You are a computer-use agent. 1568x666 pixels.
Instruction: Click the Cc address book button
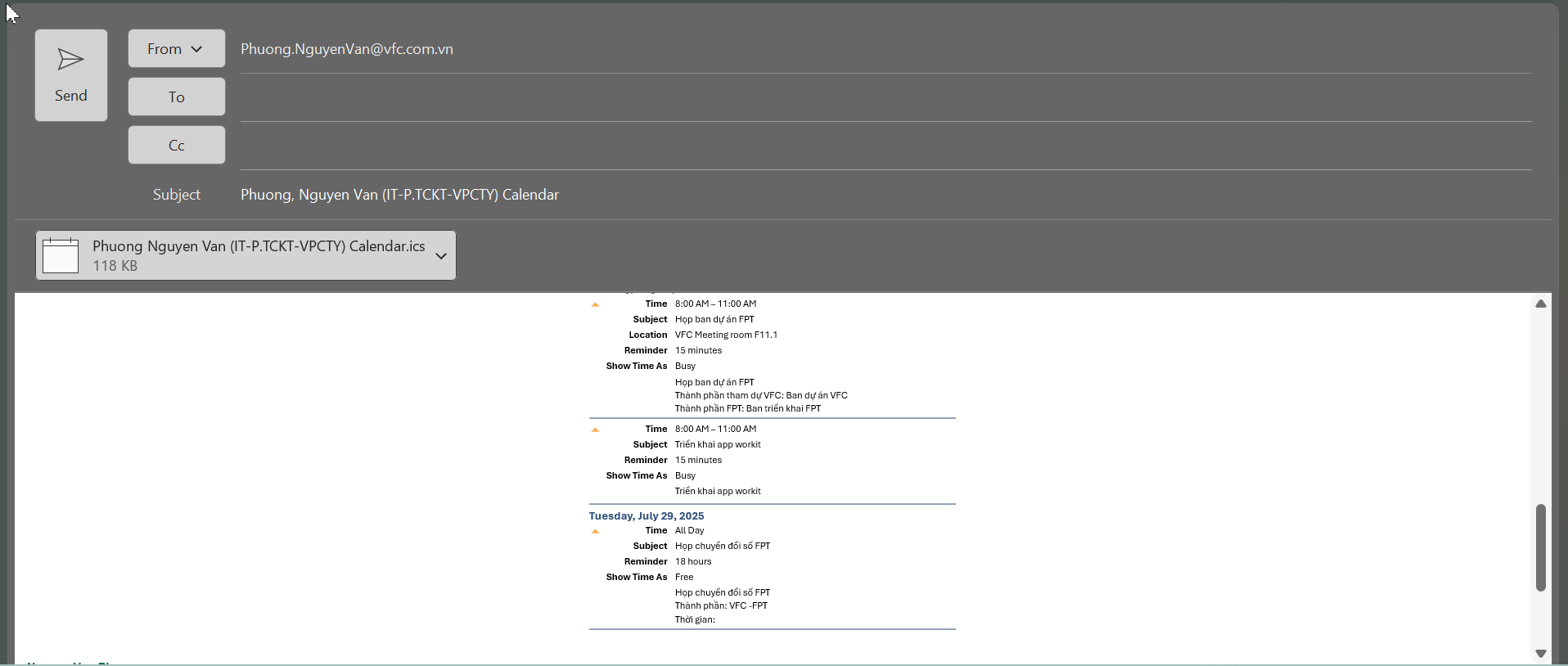(176, 146)
